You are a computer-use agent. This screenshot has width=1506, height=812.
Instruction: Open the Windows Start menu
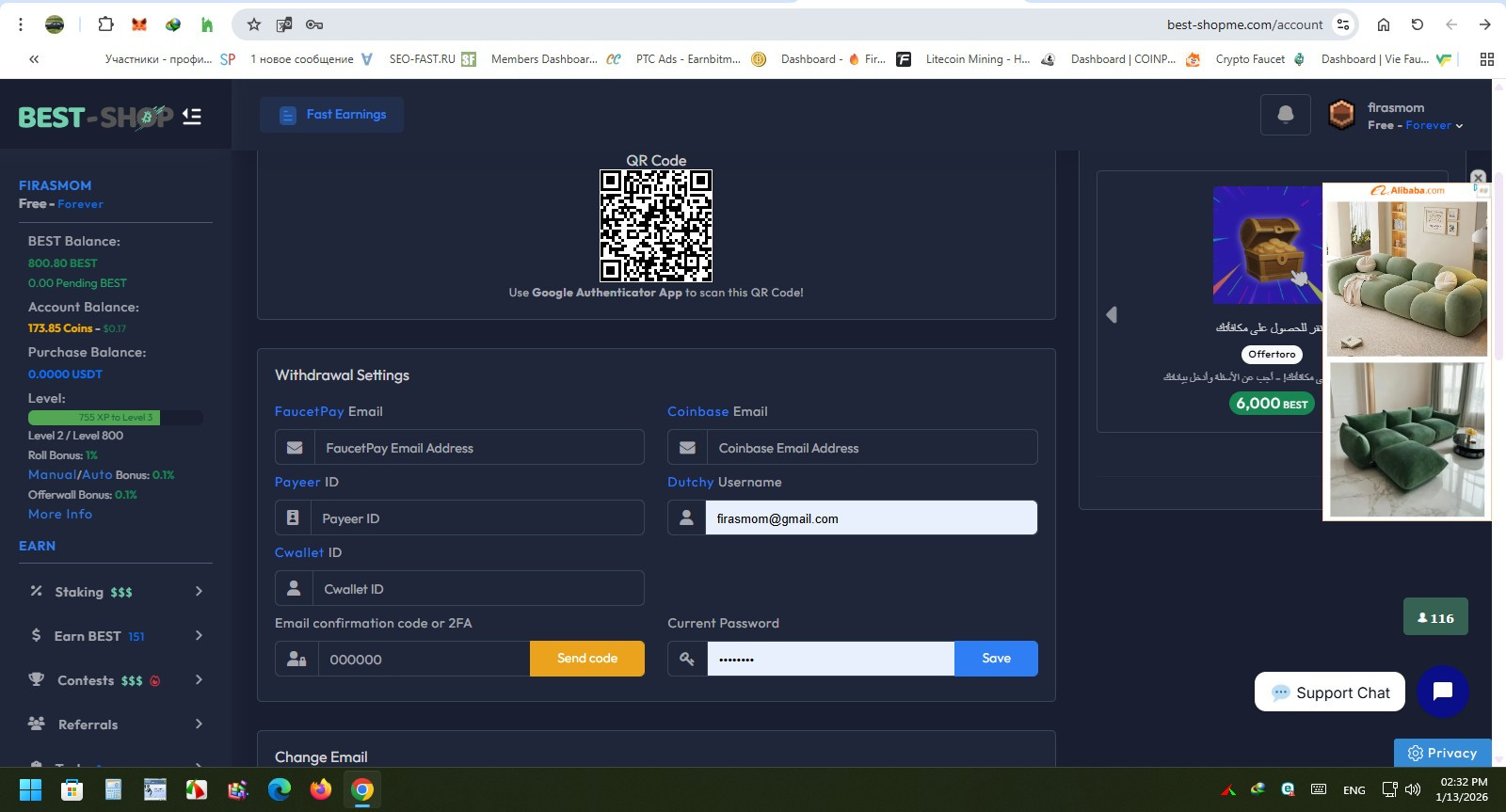[x=30, y=789]
